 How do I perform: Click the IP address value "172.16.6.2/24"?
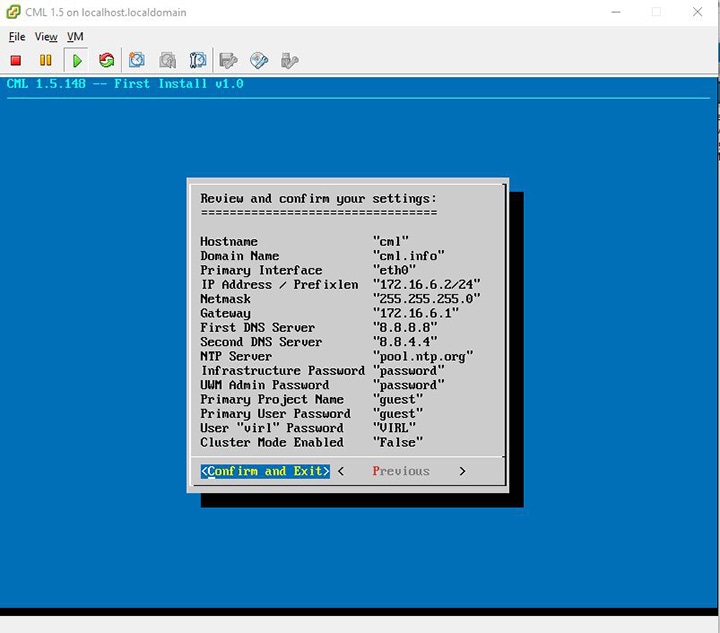(x=427, y=284)
